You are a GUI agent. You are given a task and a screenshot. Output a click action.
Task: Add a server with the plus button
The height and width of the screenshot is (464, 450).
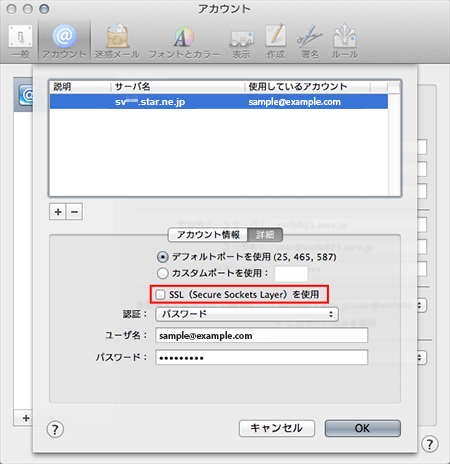[x=58, y=212]
